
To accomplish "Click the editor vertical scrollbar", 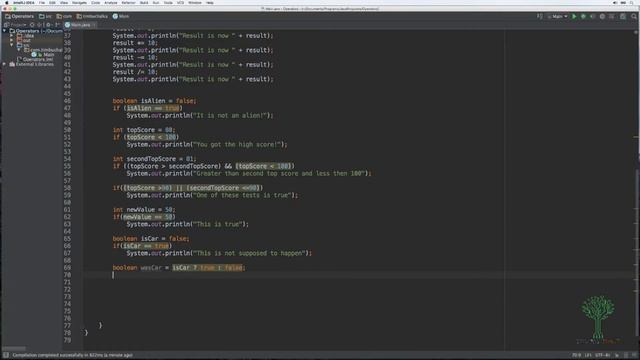I will (637, 253).
